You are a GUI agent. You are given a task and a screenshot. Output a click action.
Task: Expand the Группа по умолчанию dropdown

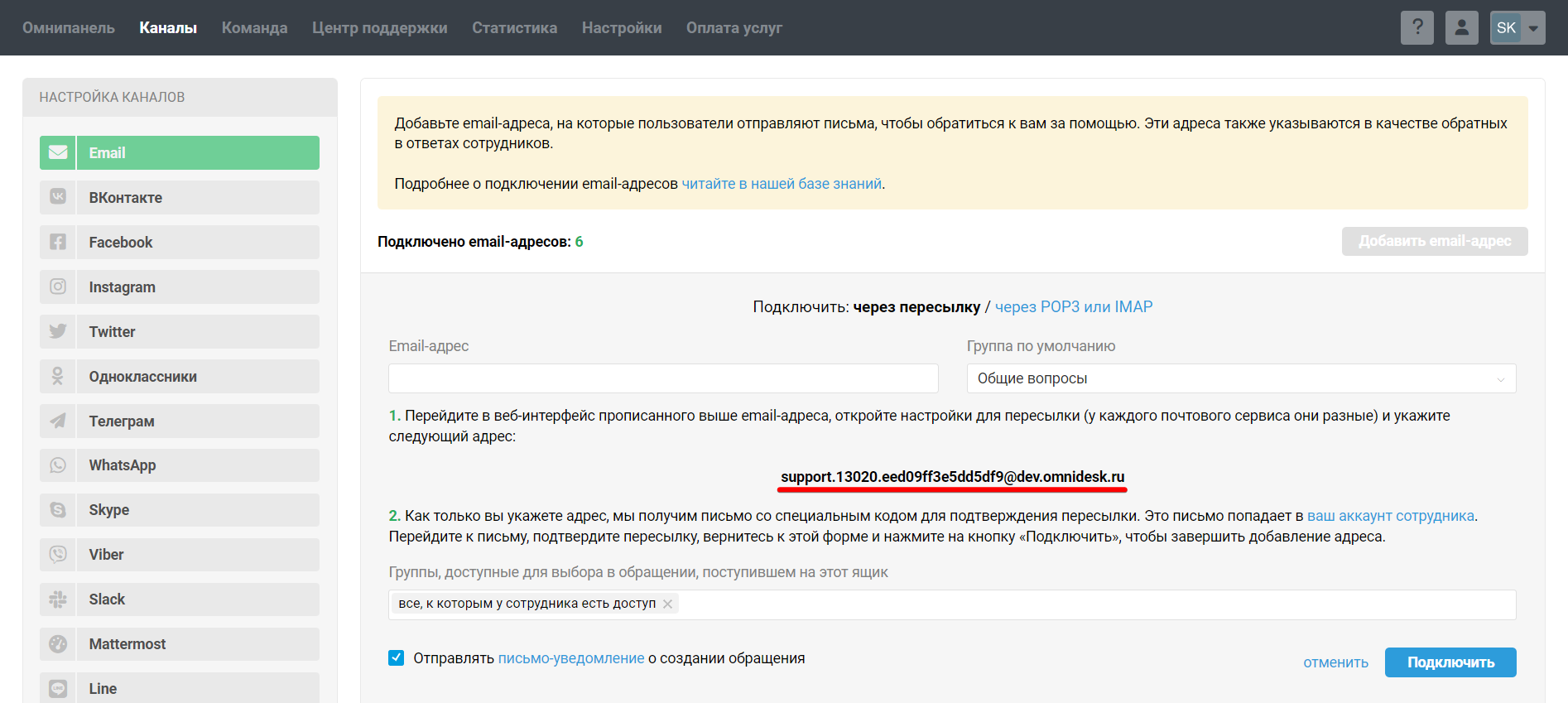[x=1241, y=378]
